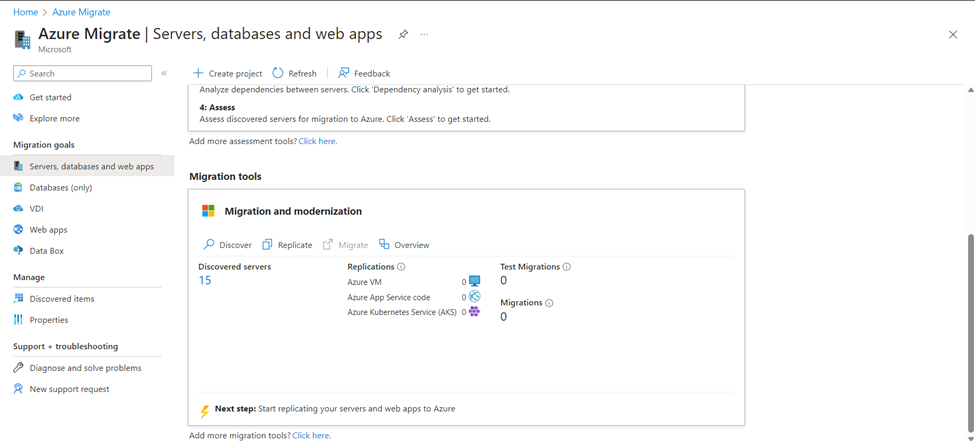The image size is (975, 441).
Task: Click the Azure Migrate building icon
Action: (22, 39)
